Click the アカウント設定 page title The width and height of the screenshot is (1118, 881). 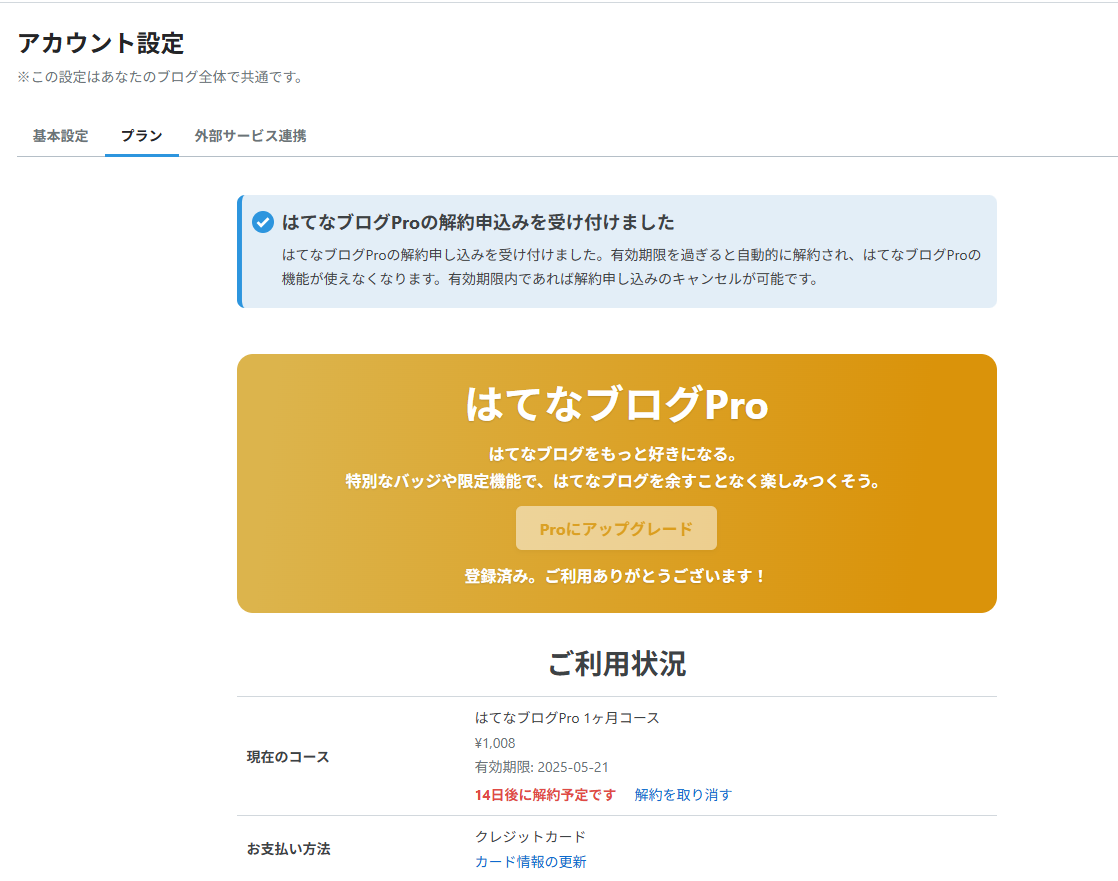(x=101, y=43)
